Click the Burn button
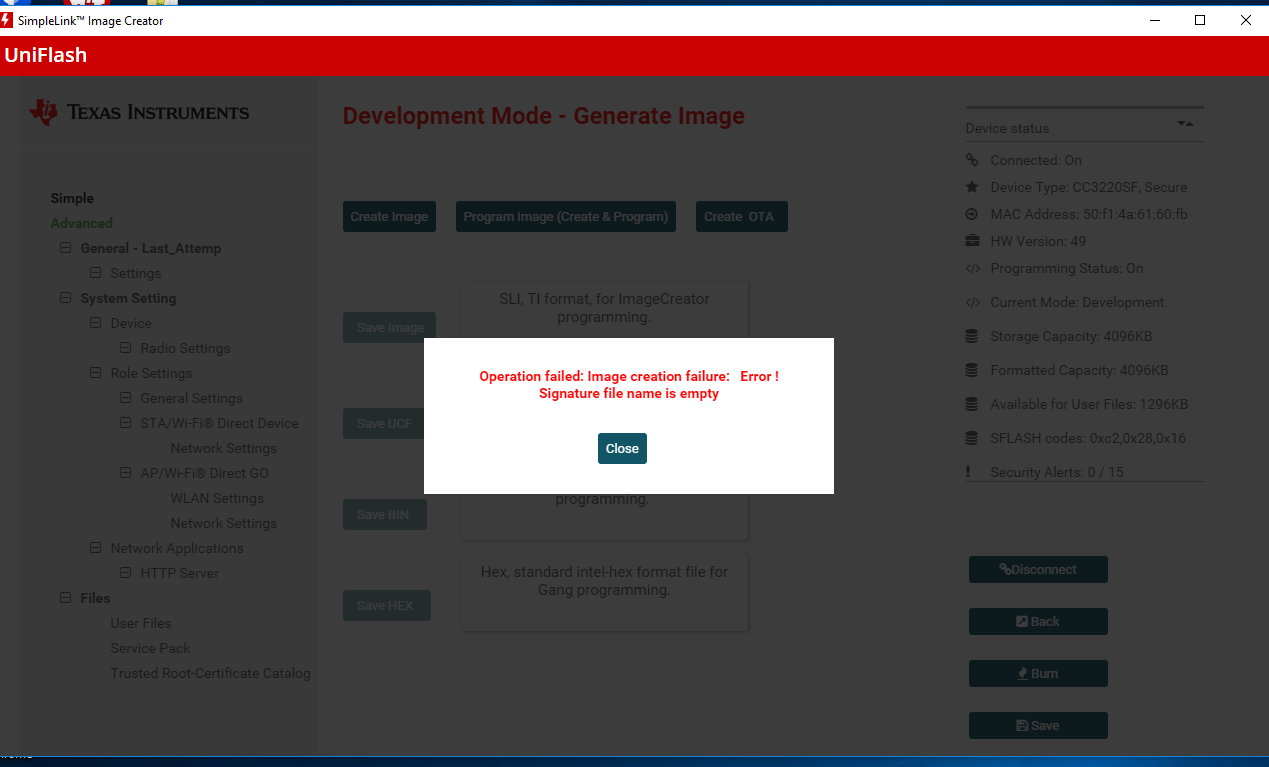The width and height of the screenshot is (1269, 767). [1038, 673]
